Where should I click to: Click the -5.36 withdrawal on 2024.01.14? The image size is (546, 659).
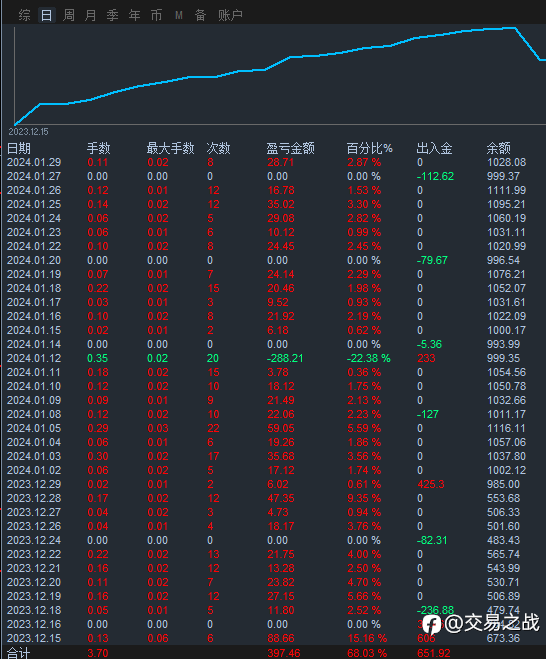[x=429, y=344]
